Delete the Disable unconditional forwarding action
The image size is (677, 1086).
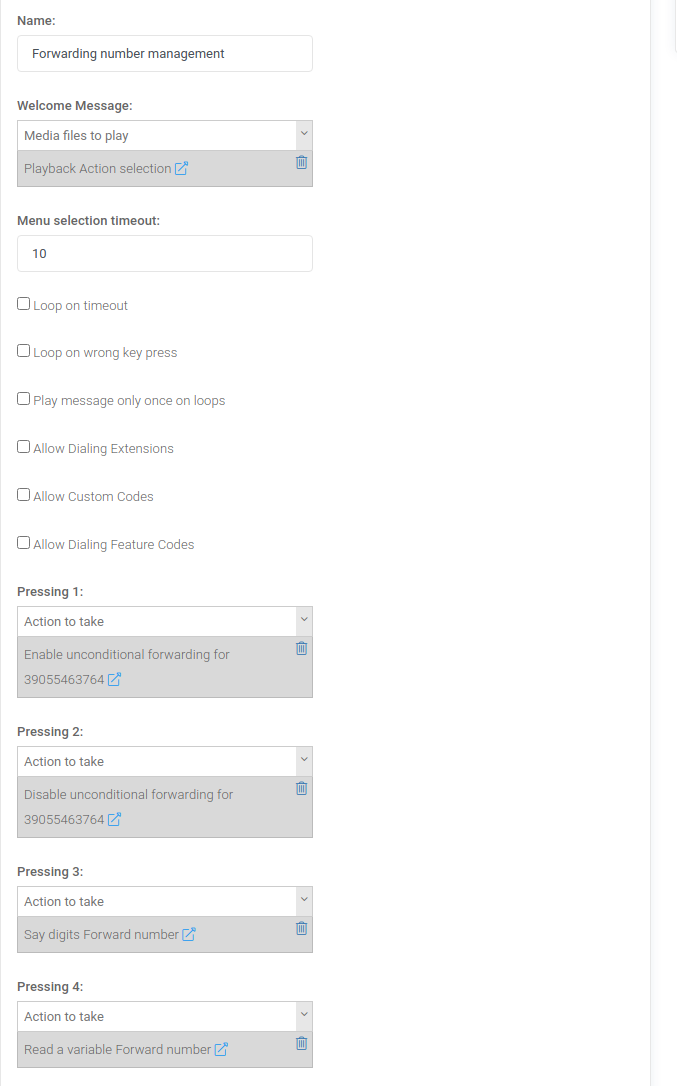[x=301, y=788]
